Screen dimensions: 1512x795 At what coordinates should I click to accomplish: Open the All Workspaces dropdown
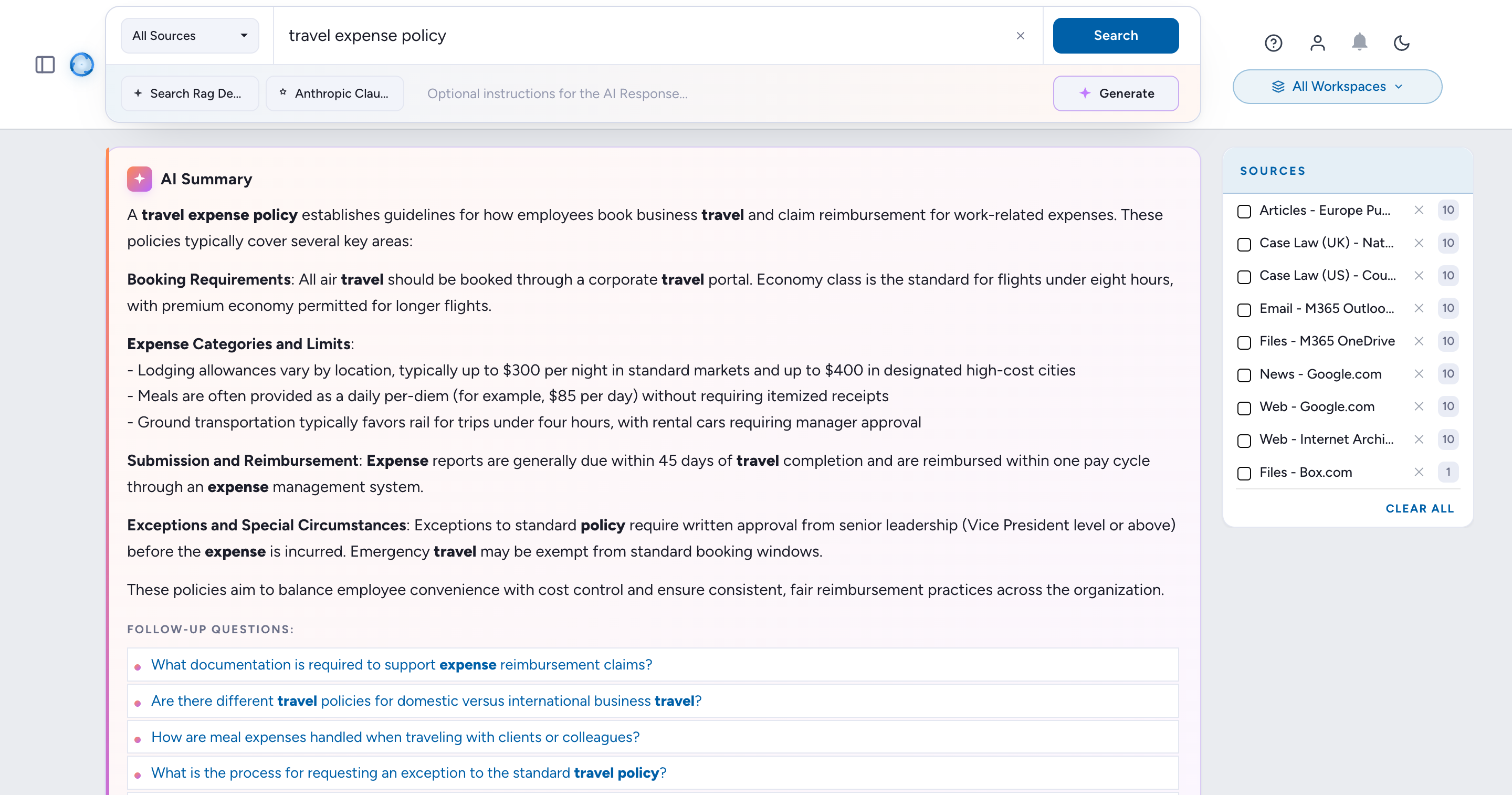point(1337,87)
